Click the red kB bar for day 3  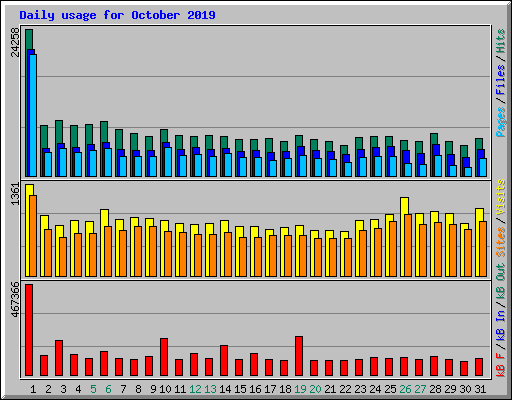[x=59, y=358]
